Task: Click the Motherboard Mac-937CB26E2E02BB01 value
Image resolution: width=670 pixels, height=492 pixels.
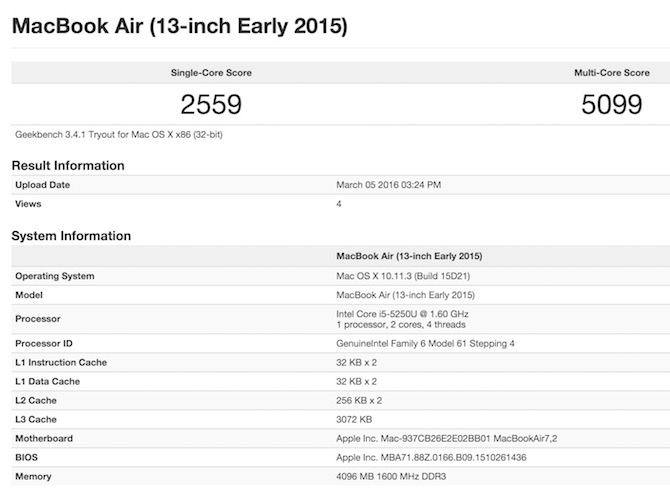Action: [x=432, y=438]
